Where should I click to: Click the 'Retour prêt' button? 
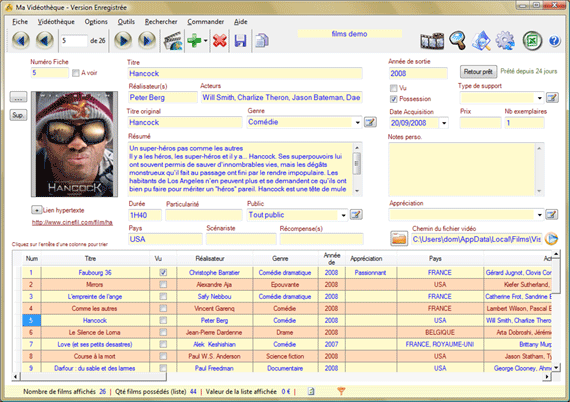click(478, 72)
